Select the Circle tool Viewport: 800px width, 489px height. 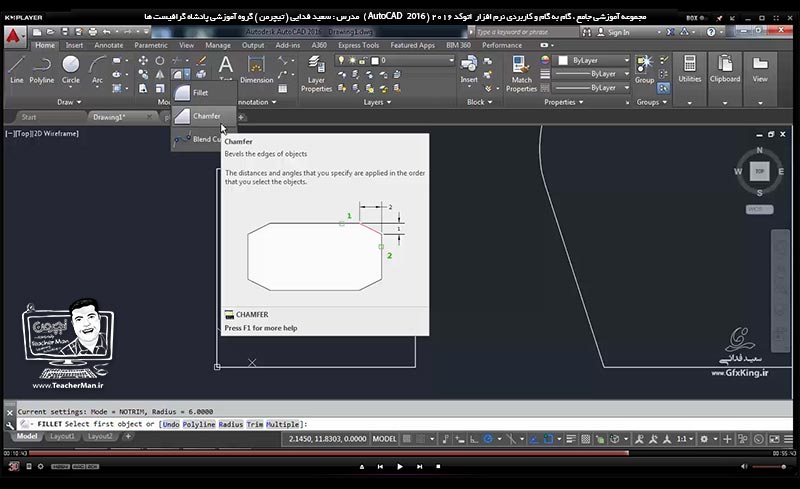coord(70,70)
